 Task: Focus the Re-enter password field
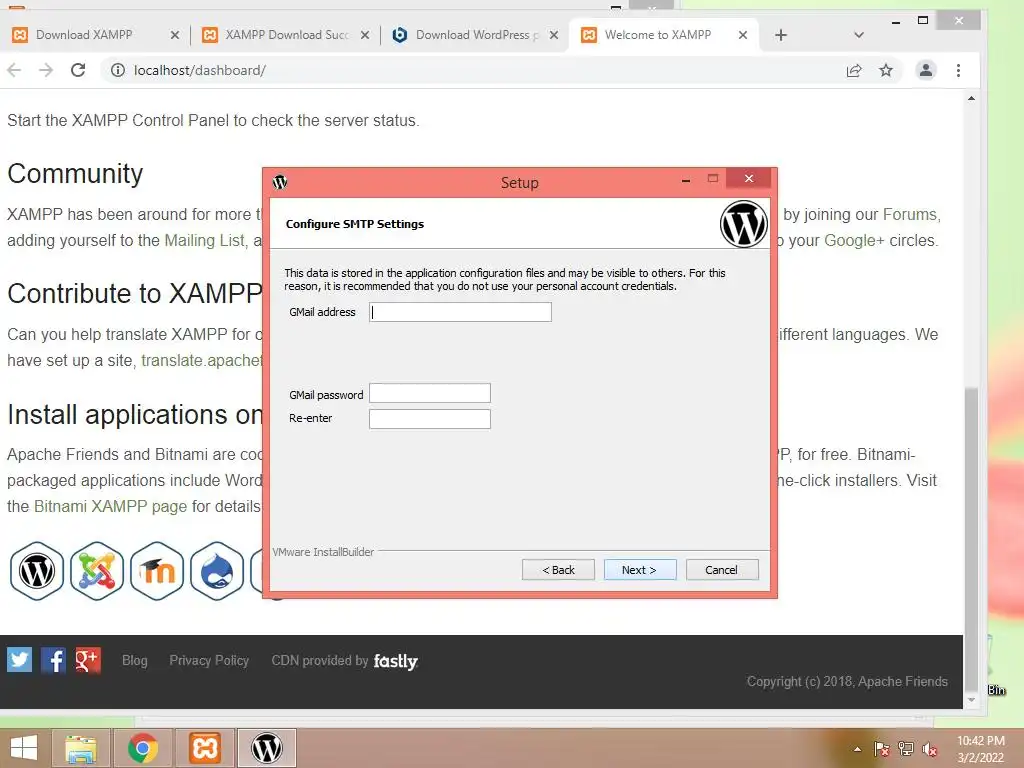(x=430, y=419)
